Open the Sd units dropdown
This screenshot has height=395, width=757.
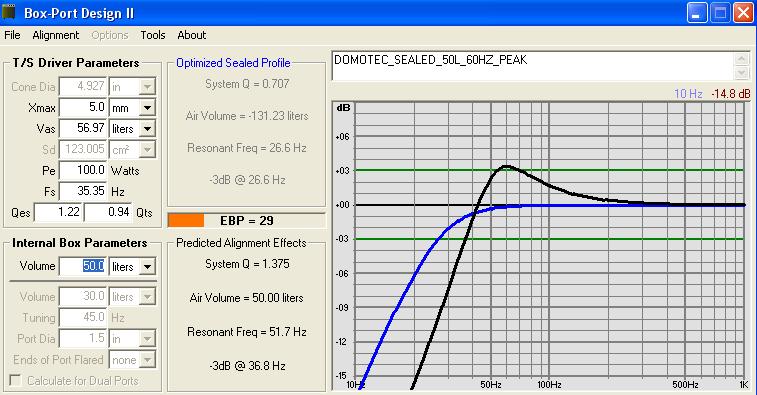(x=147, y=150)
